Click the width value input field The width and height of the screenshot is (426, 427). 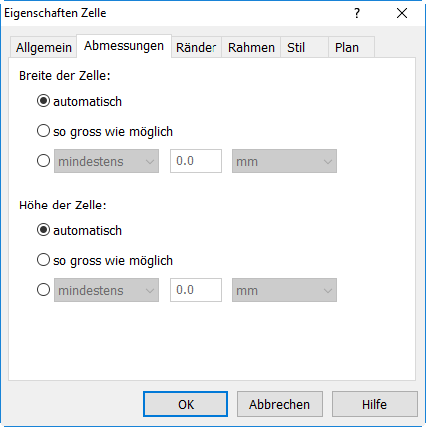coord(196,161)
